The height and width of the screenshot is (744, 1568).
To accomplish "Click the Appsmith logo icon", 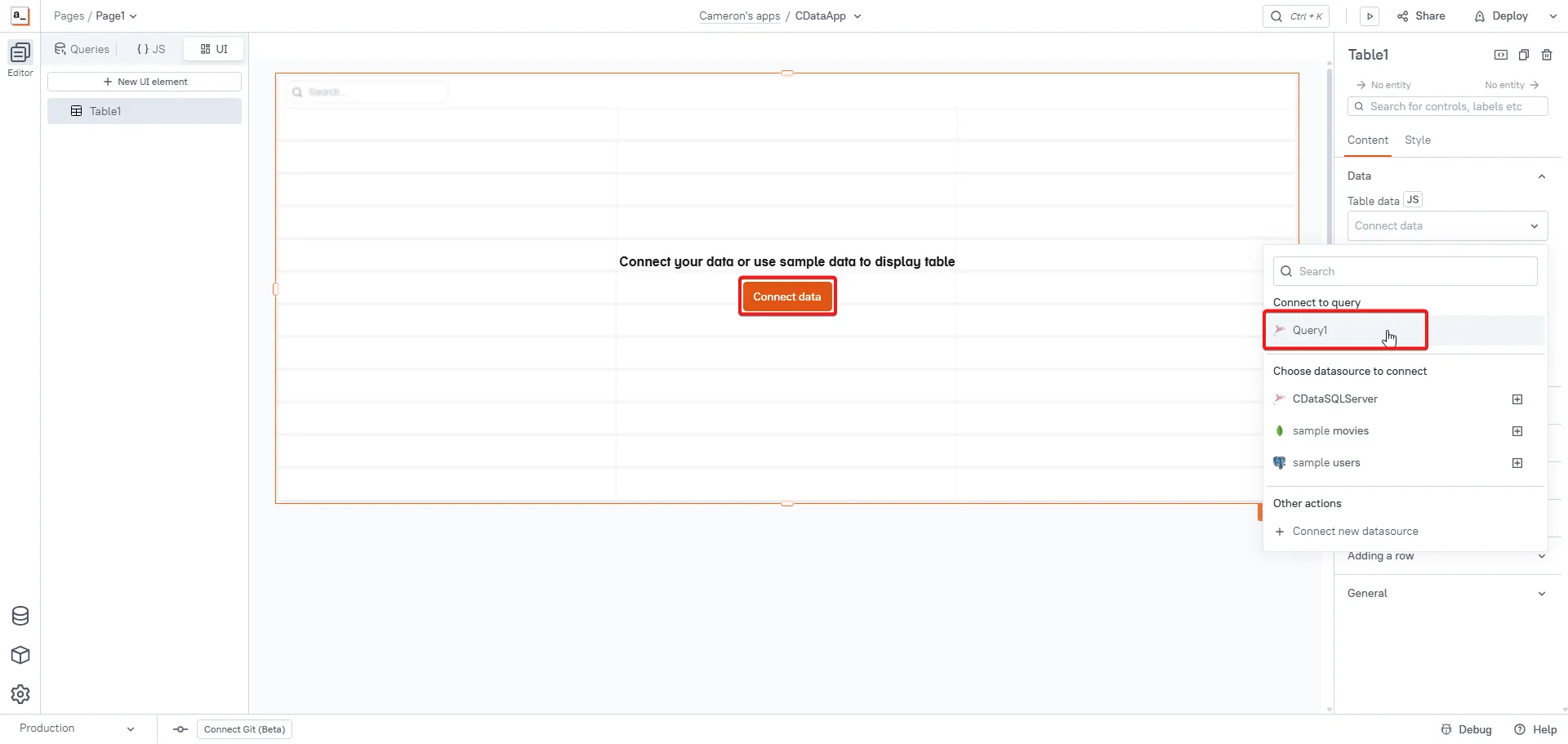I will 20,16.
